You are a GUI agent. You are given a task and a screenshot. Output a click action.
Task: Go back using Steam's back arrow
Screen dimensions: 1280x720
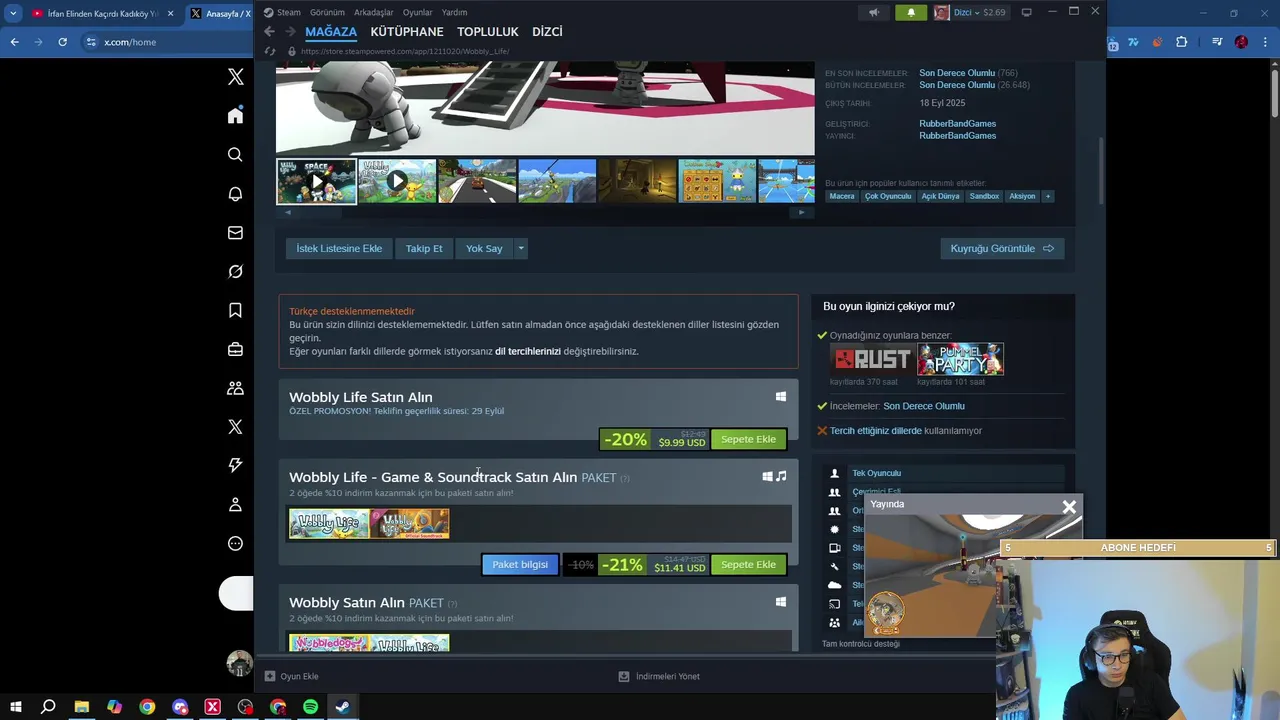269,32
